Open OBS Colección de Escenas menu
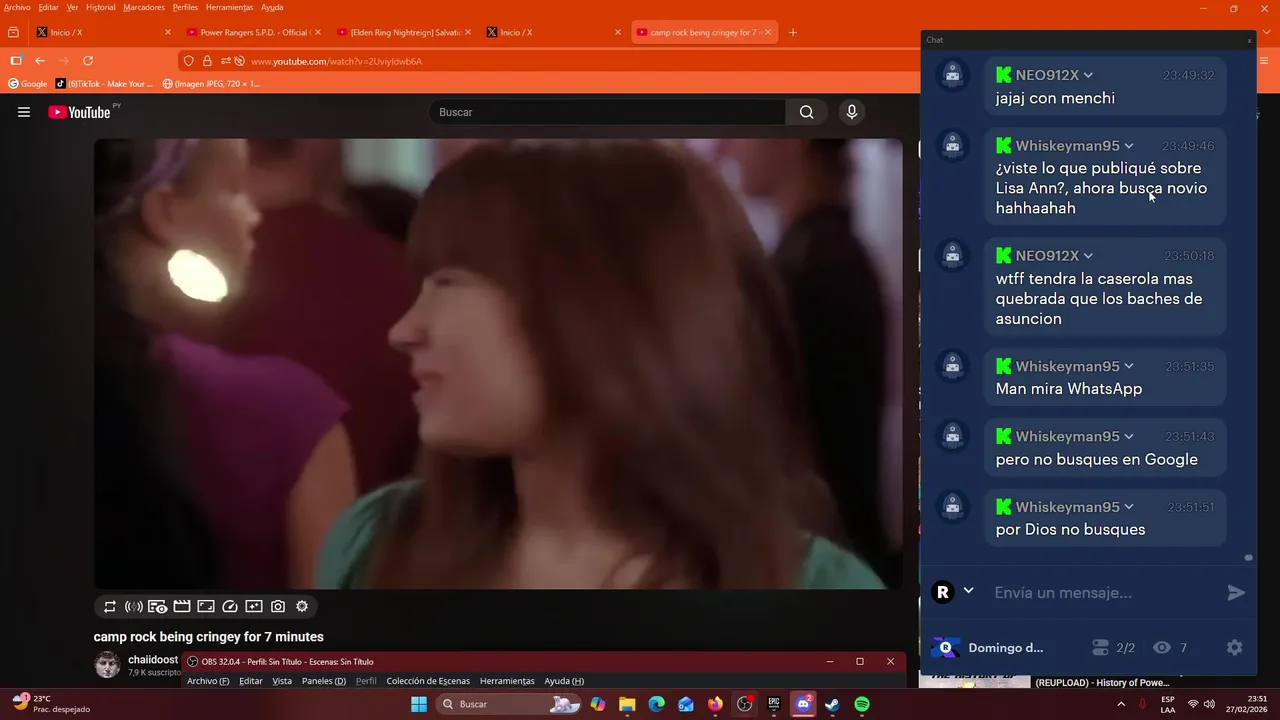 (x=428, y=681)
